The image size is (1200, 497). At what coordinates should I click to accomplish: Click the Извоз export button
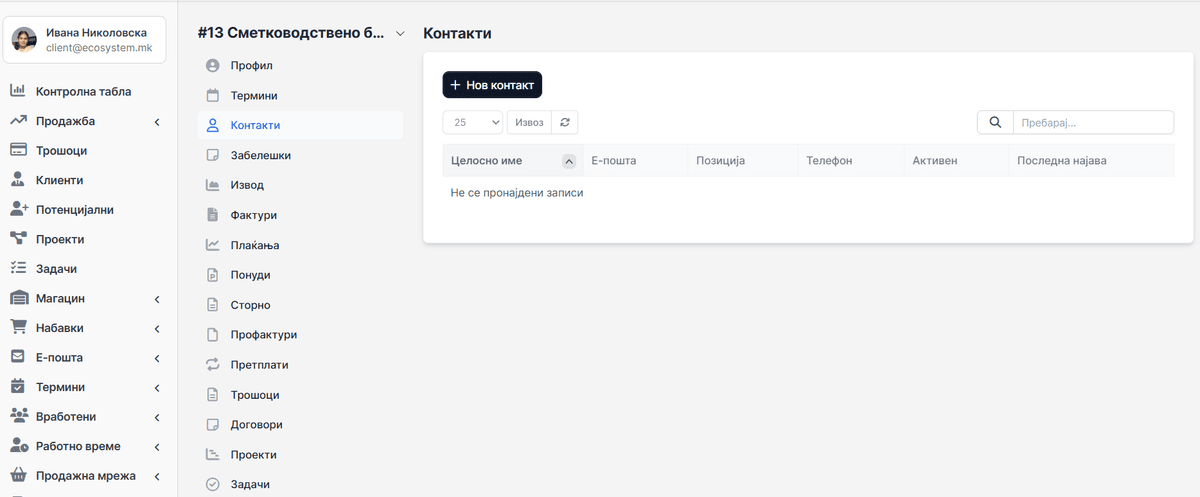(530, 122)
